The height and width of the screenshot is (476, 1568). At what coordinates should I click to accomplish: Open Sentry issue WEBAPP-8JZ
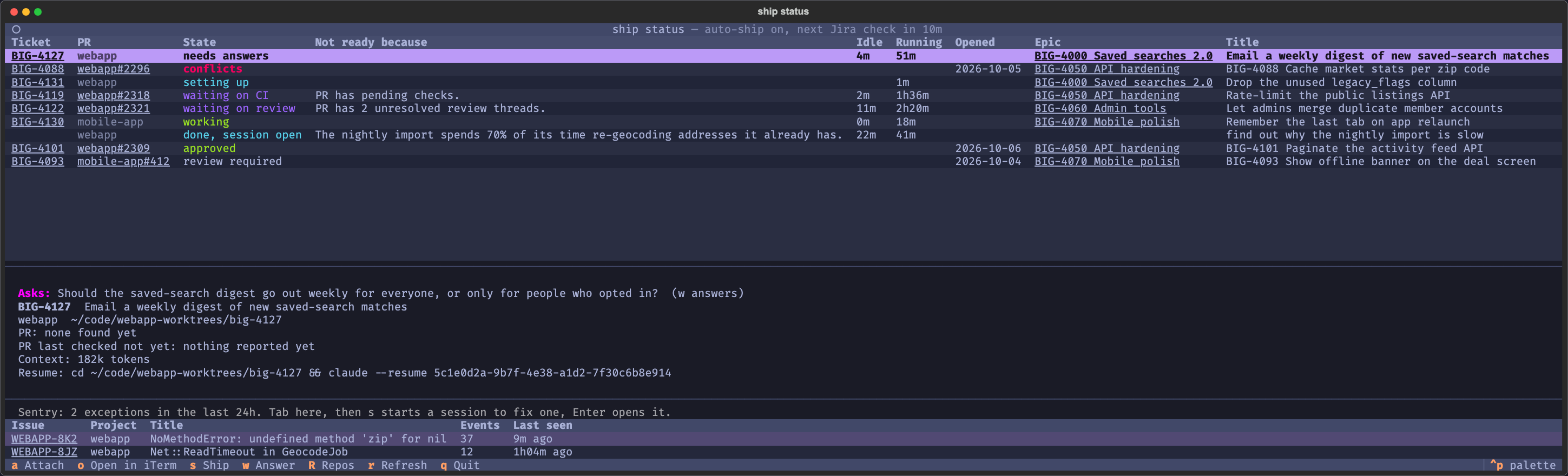pyautogui.click(x=44, y=452)
